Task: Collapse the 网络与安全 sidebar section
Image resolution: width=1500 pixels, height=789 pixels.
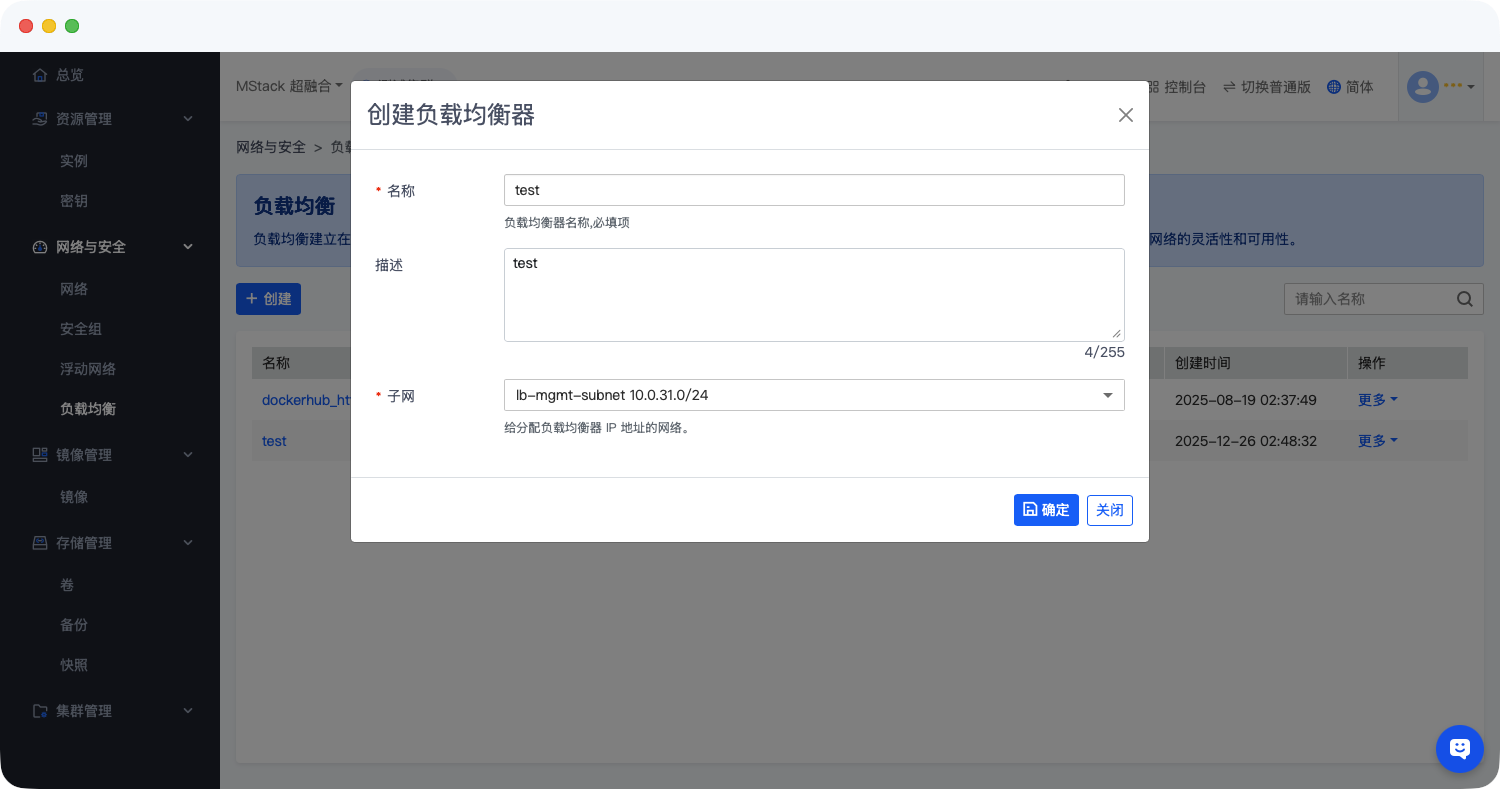Action: coord(188,247)
